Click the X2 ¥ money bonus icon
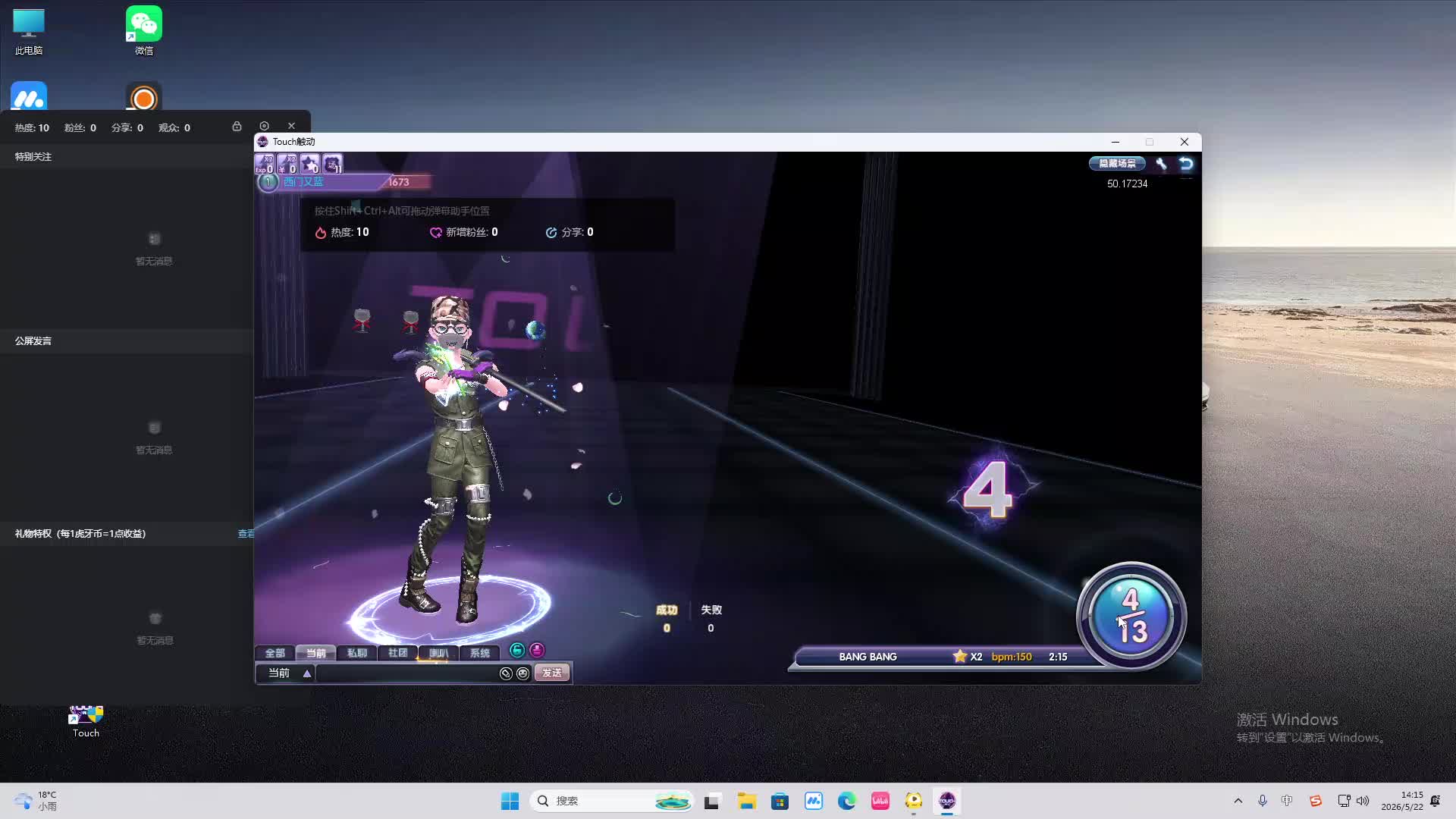Image resolution: width=1456 pixels, height=819 pixels. (287, 164)
